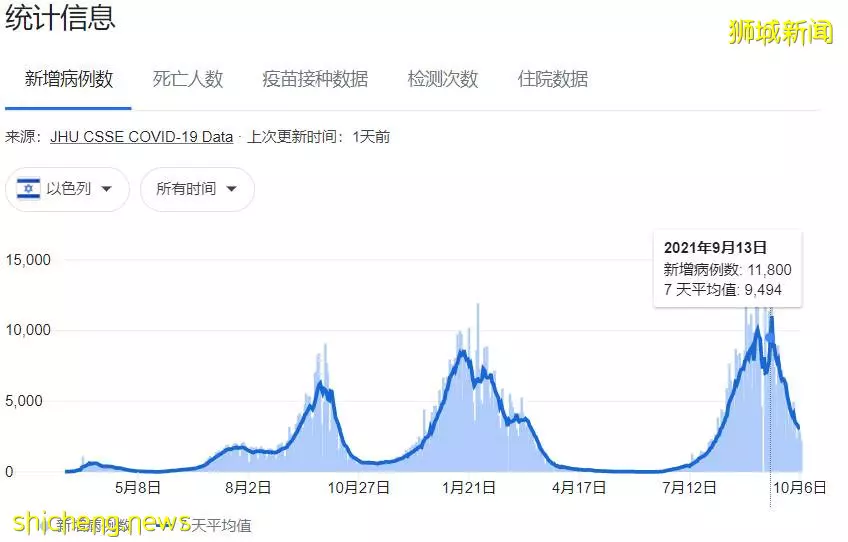
Task: Select the highlighted data point on the chart line
Action: [770, 338]
